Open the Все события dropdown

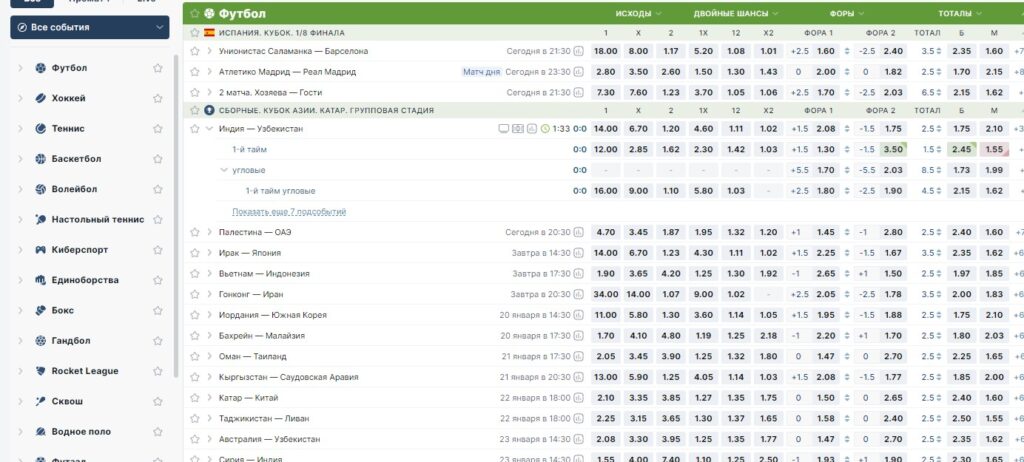tap(89, 27)
